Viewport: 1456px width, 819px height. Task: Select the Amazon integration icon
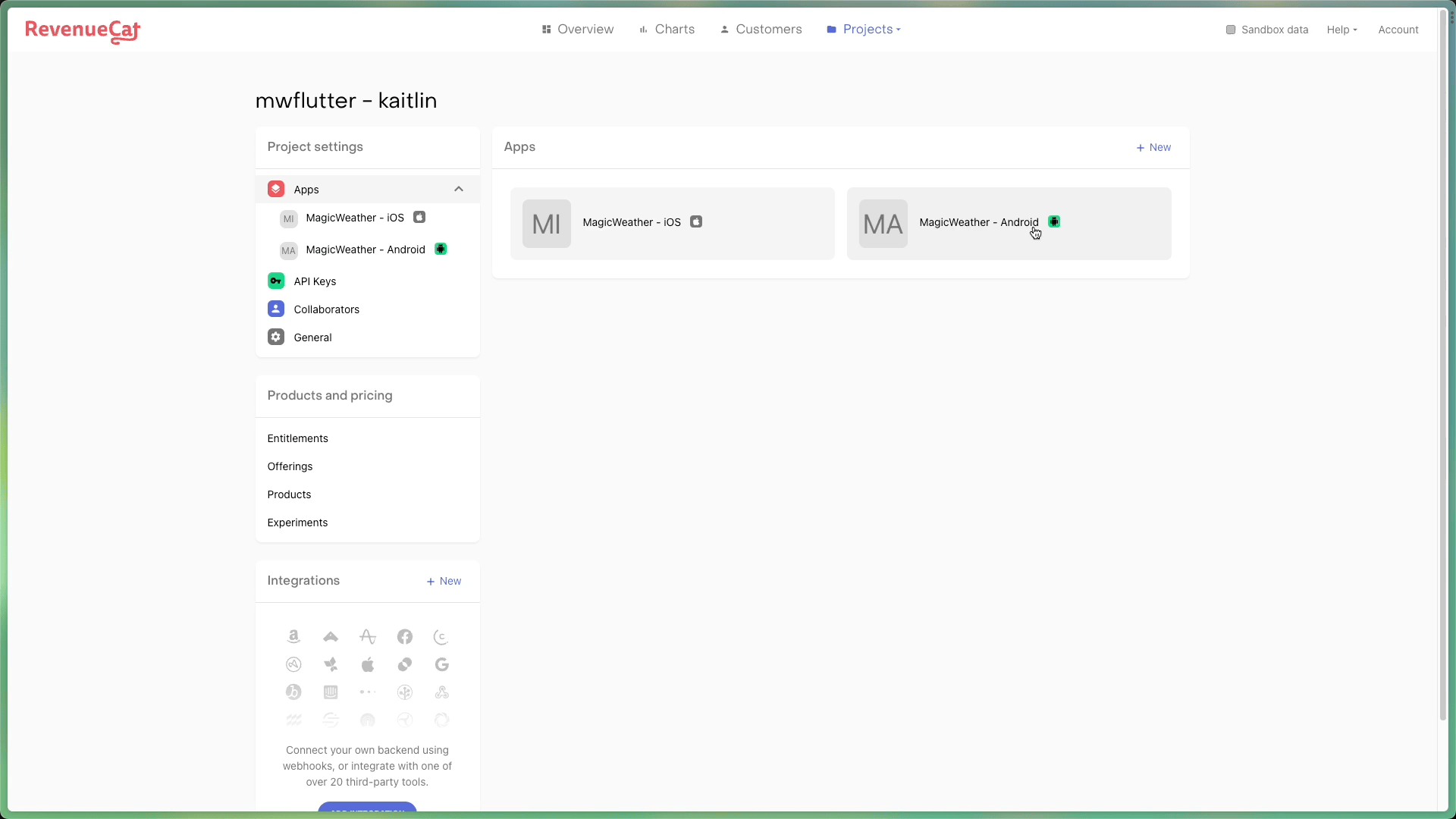tap(293, 637)
